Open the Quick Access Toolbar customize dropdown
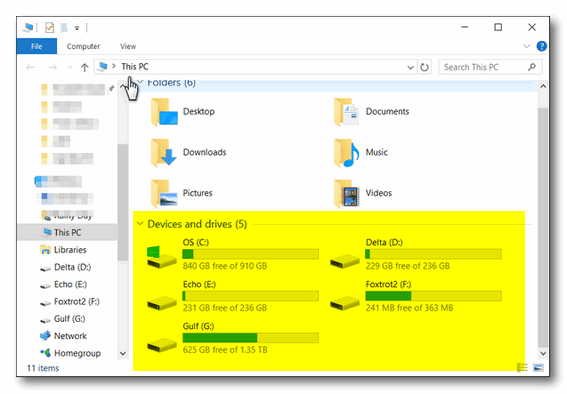Screen dimensions: 567x394 tap(77, 28)
